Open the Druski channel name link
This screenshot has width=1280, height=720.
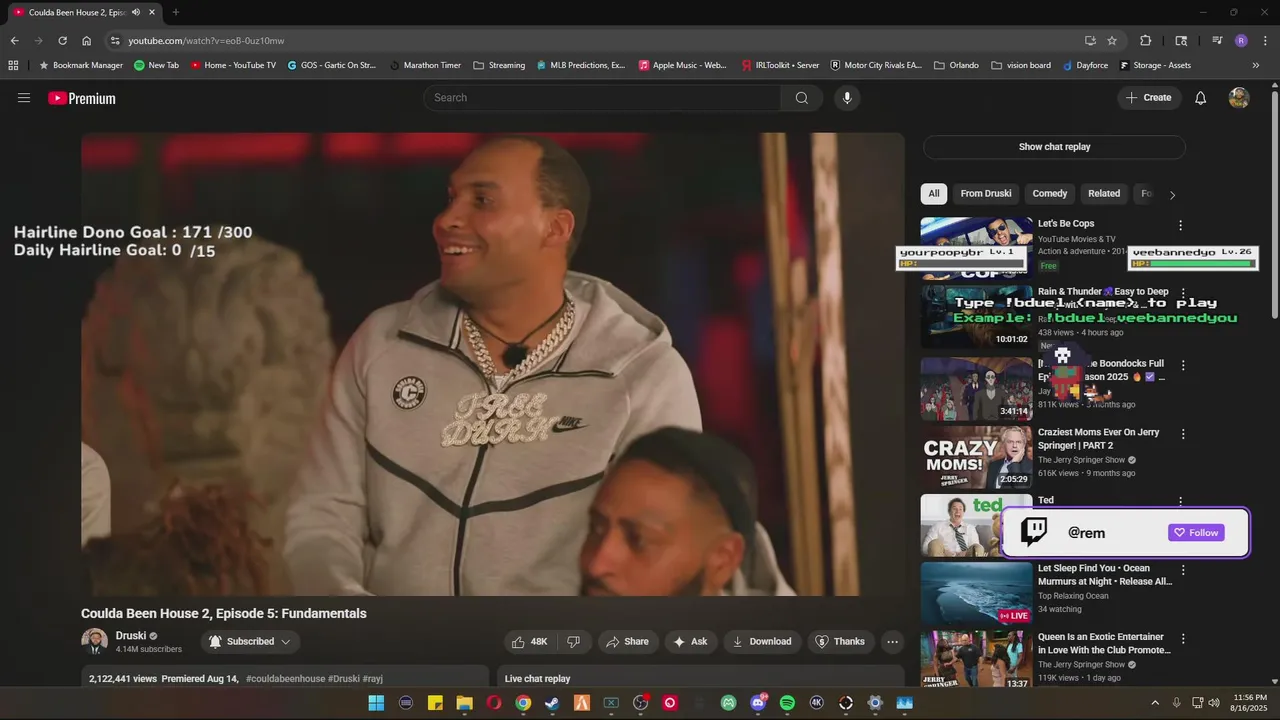click(x=131, y=636)
